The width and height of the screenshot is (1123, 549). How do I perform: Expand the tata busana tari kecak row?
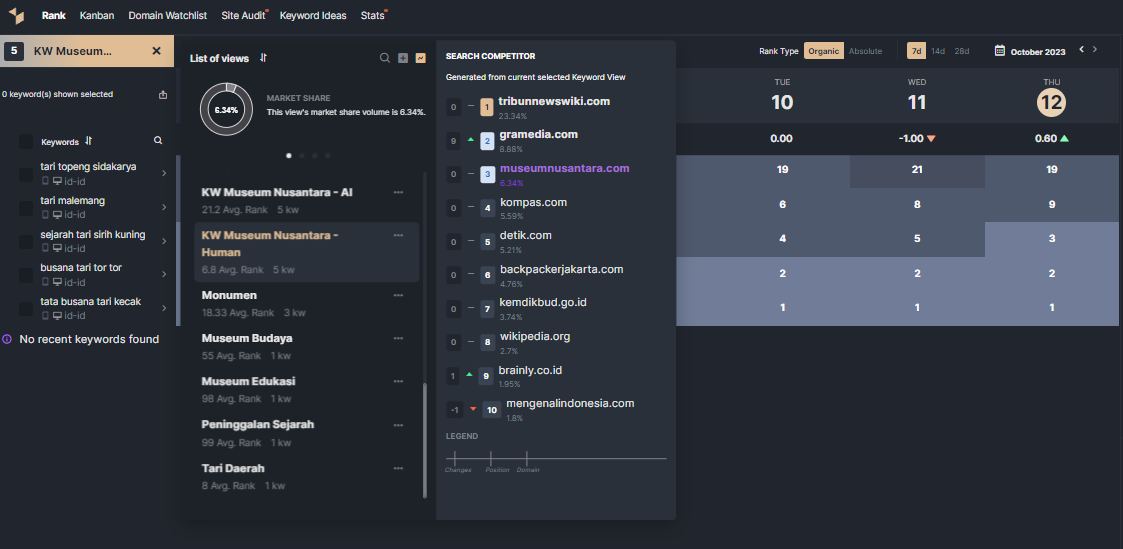[164, 308]
